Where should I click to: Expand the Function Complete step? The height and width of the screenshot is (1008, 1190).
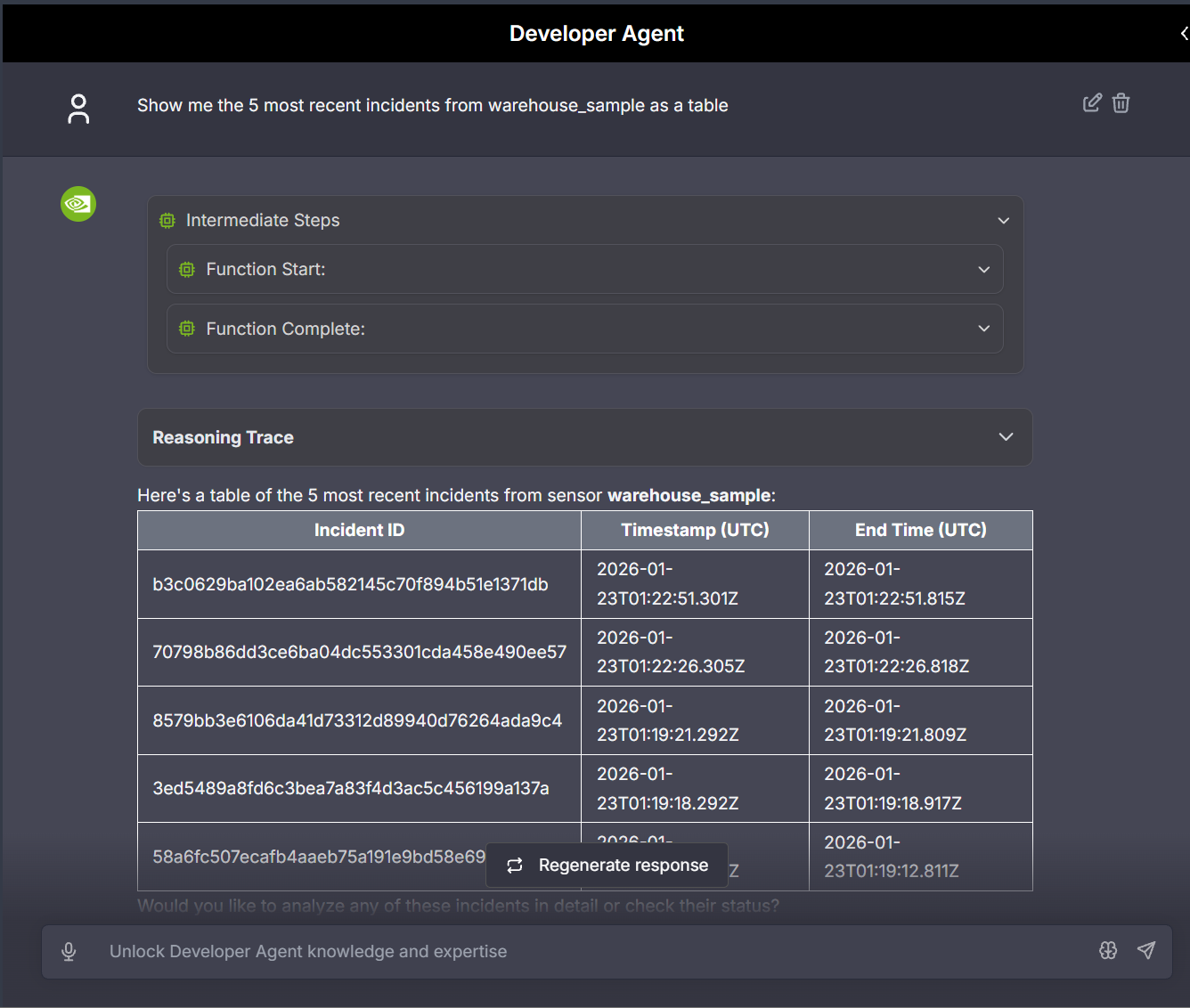(983, 329)
